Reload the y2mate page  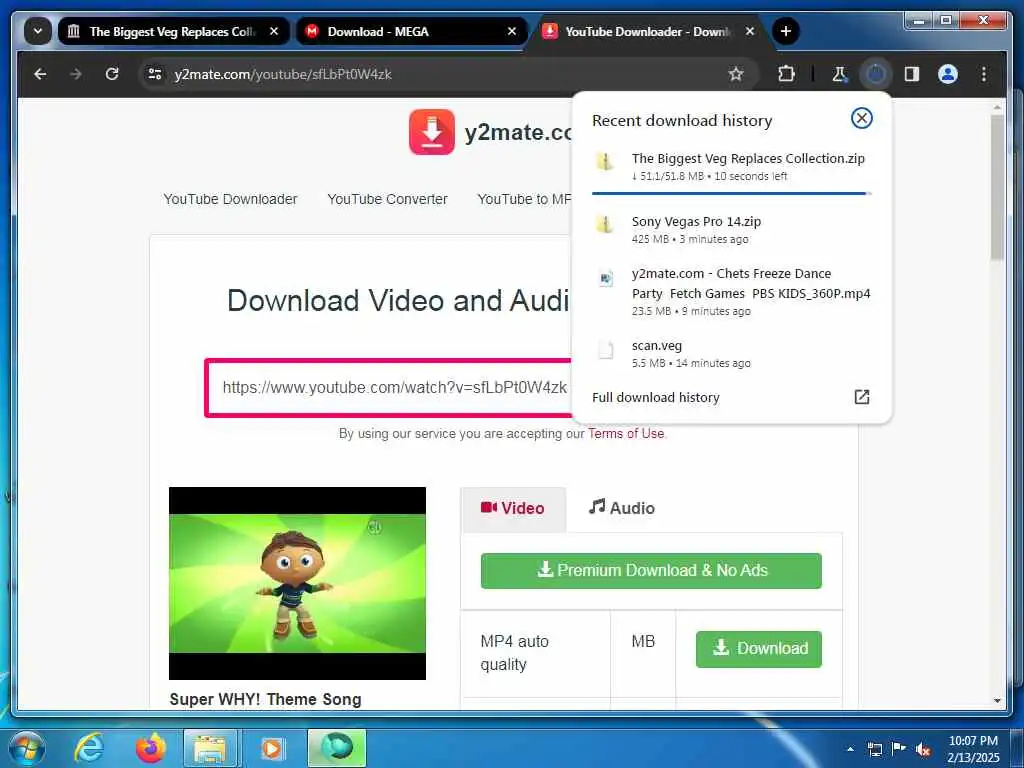pyautogui.click(x=112, y=74)
